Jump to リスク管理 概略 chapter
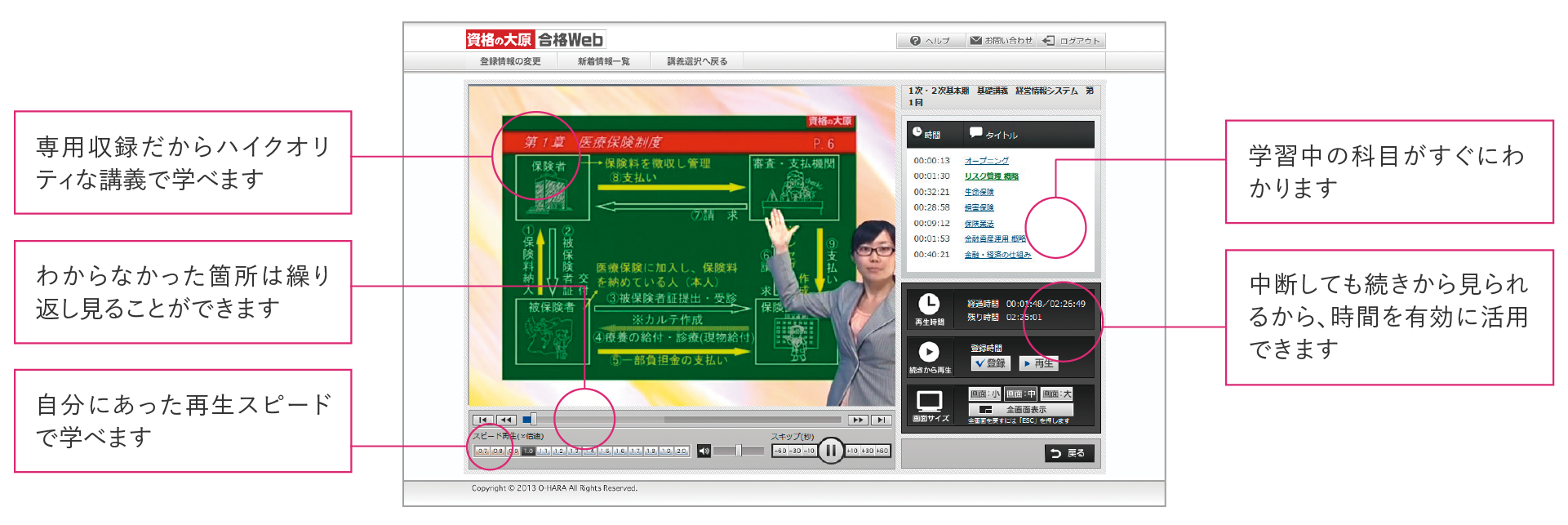The width and height of the screenshot is (1568, 525). click(x=992, y=176)
